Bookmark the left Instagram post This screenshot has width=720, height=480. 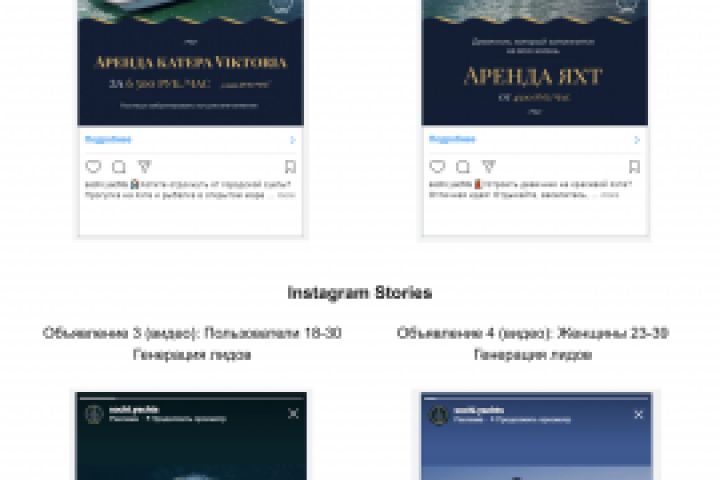tap(290, 166)
